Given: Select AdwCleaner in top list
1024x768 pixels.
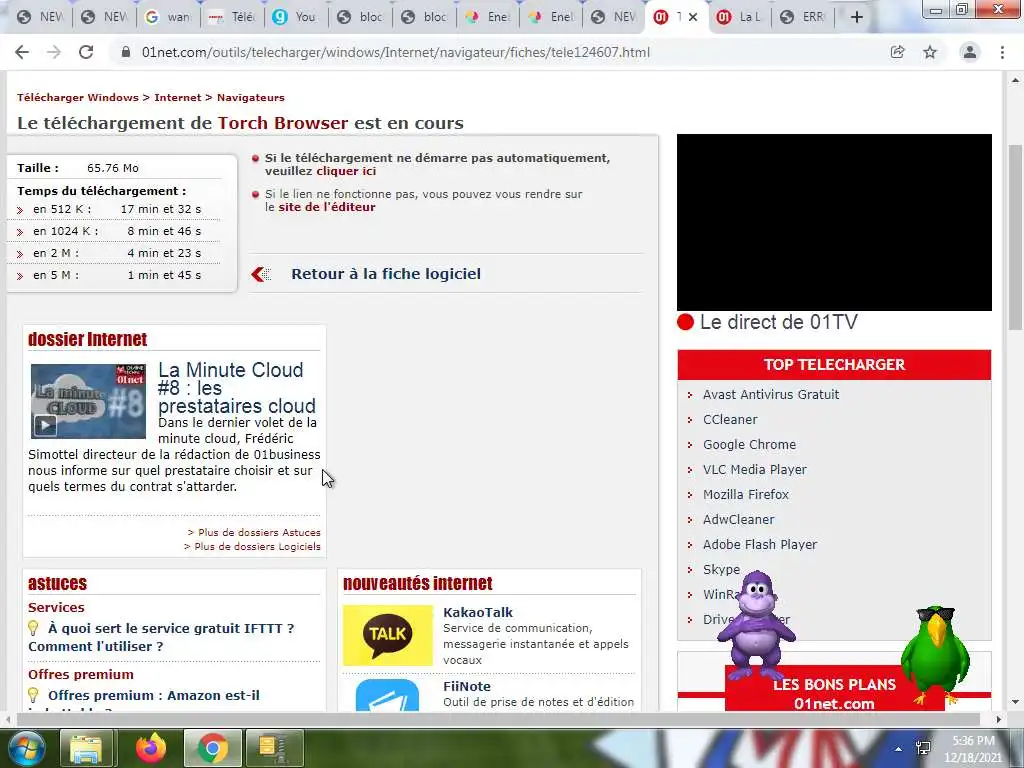Looking at the screenshot, I should [739, 519].
